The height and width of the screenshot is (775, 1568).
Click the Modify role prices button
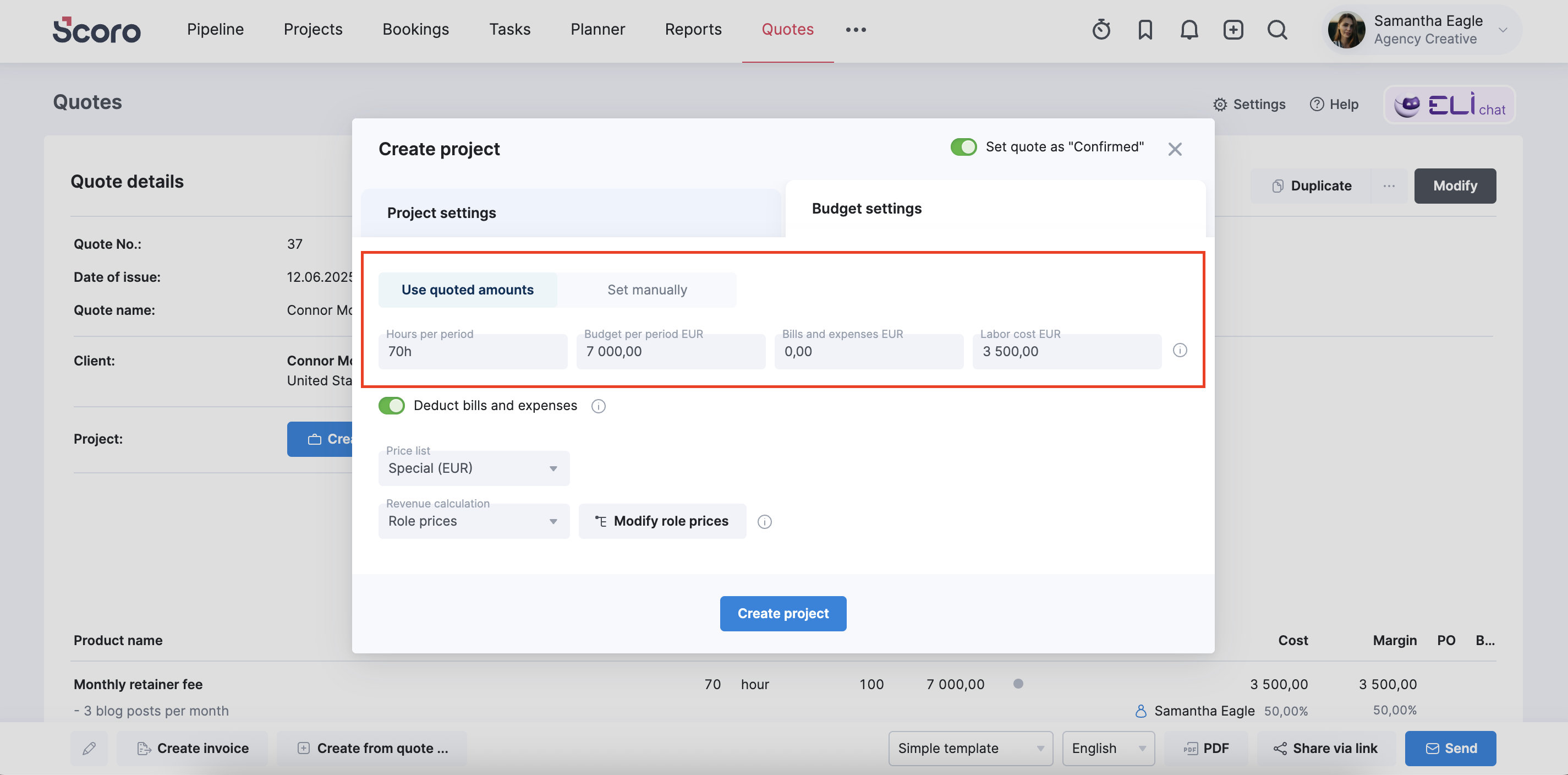[x=662, y=521]
